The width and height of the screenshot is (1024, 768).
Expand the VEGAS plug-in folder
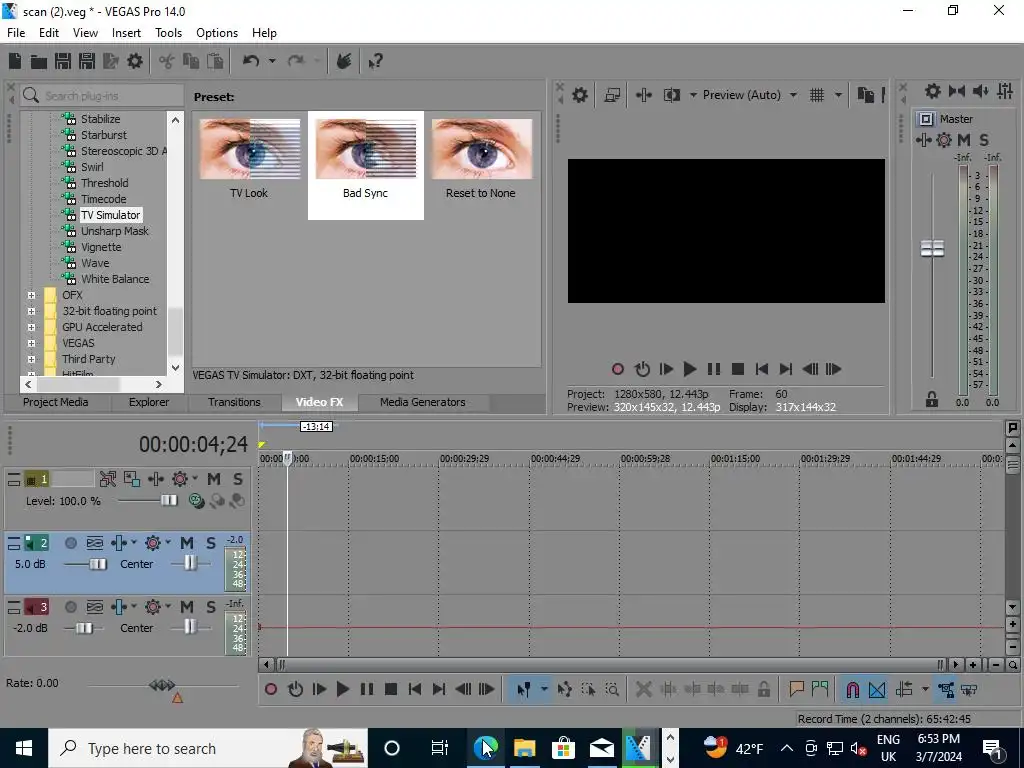(x=31, y=344)
